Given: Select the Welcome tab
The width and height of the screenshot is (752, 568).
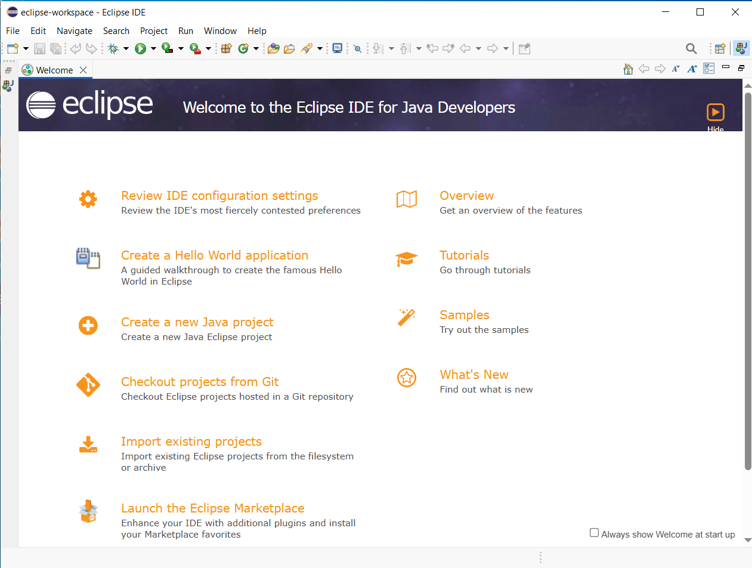Looking at the screenshot, I should pos(54,70).
